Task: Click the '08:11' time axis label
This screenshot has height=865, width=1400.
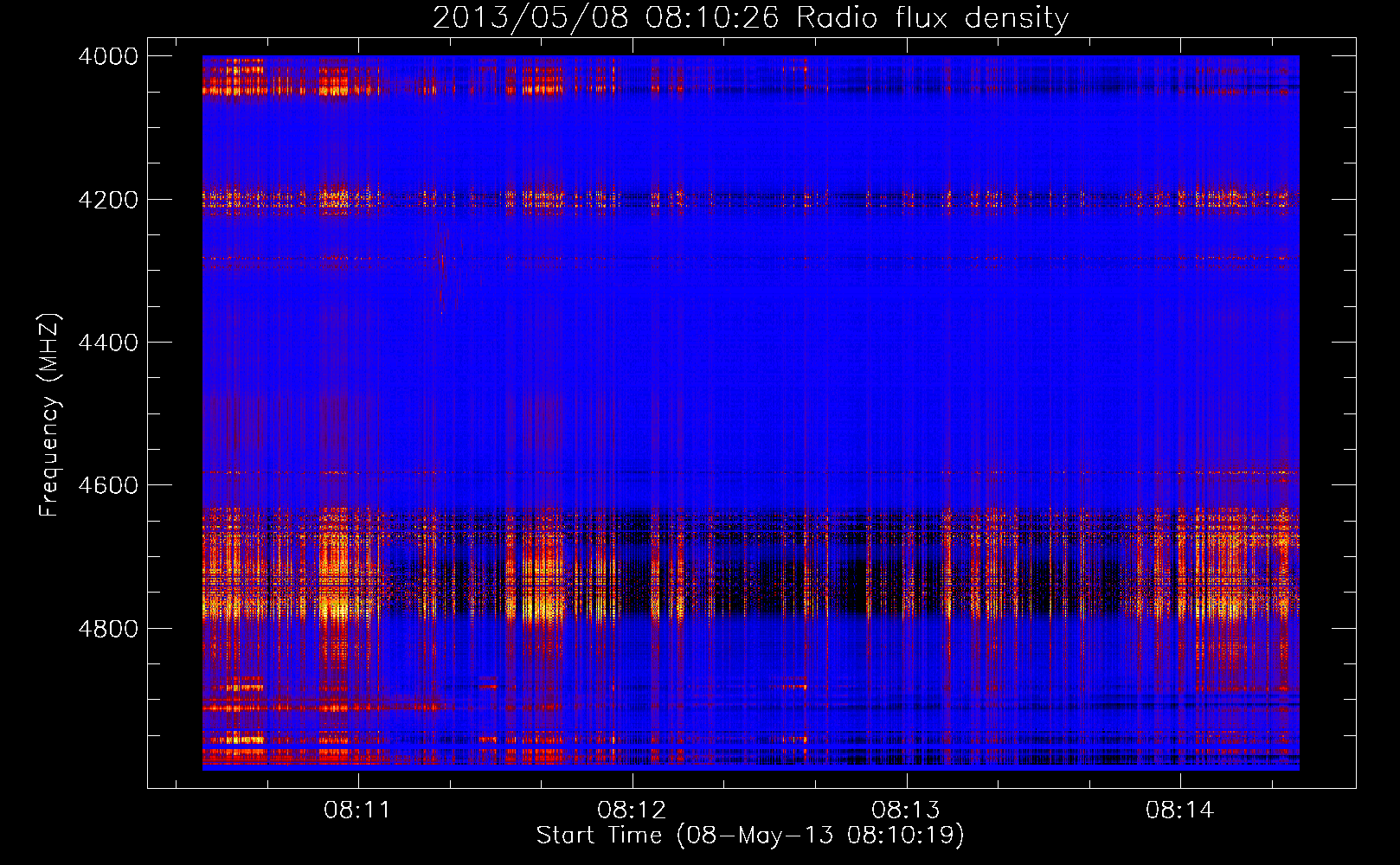Action: click(x=357, y=810)
